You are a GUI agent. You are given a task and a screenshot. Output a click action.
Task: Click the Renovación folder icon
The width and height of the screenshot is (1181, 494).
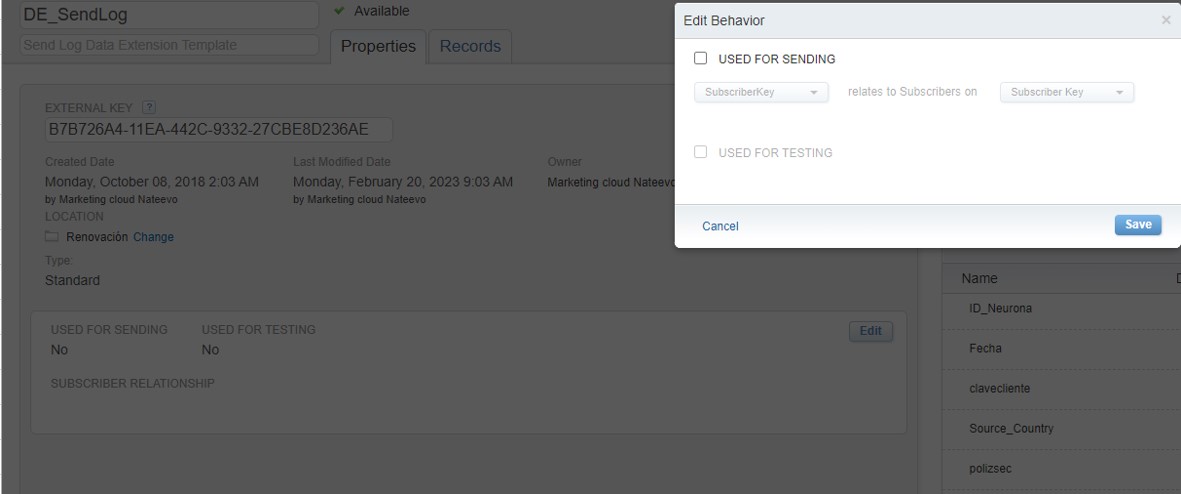tap(52, 237)
